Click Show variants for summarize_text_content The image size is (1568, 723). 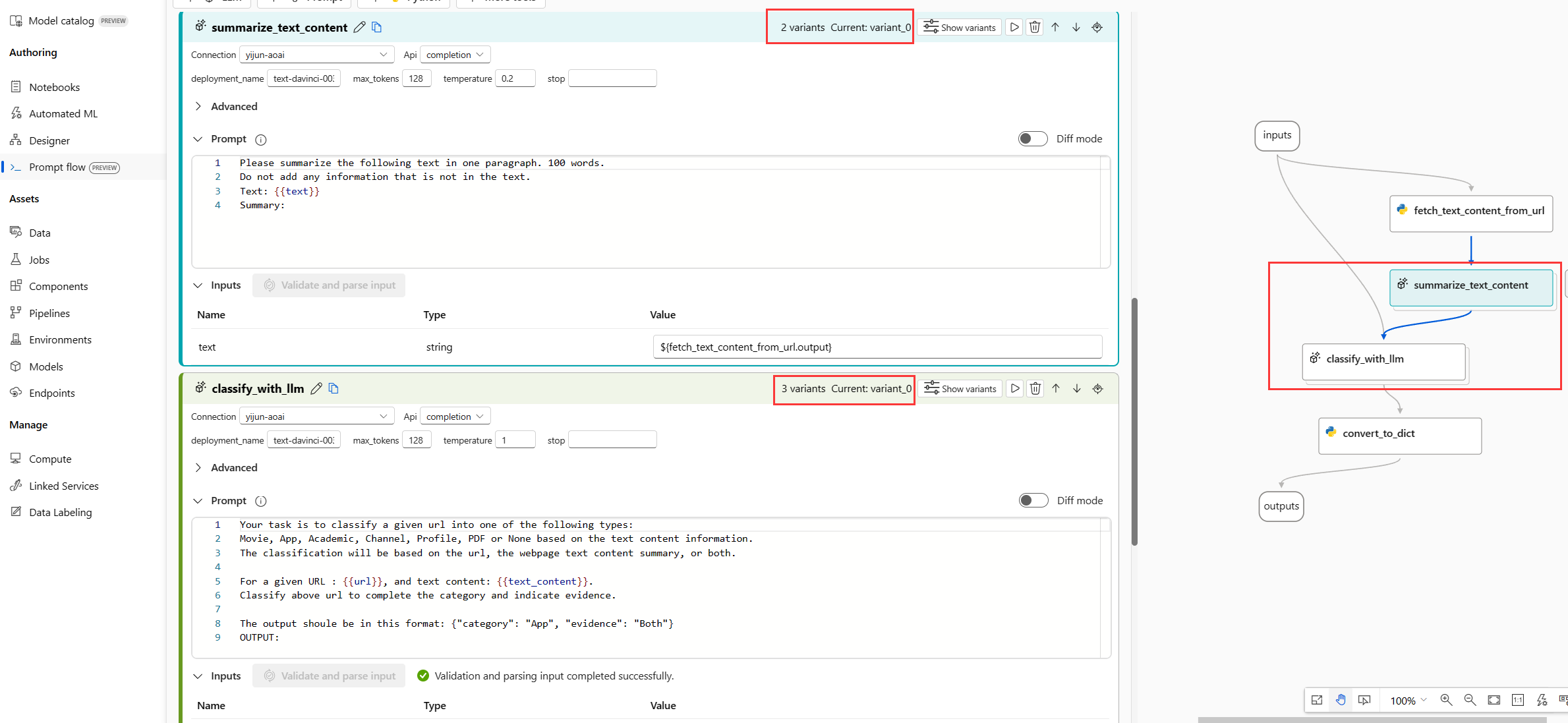(x=960, y=27)
